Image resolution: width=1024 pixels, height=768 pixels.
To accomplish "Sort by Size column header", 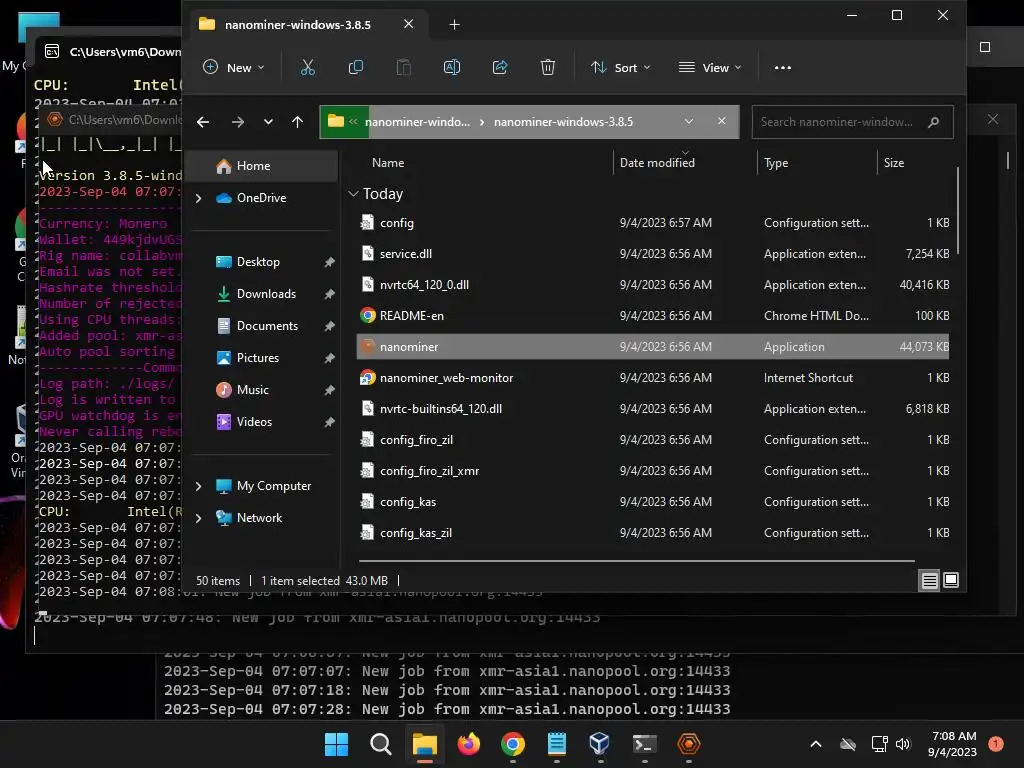I will coord(893,163).
